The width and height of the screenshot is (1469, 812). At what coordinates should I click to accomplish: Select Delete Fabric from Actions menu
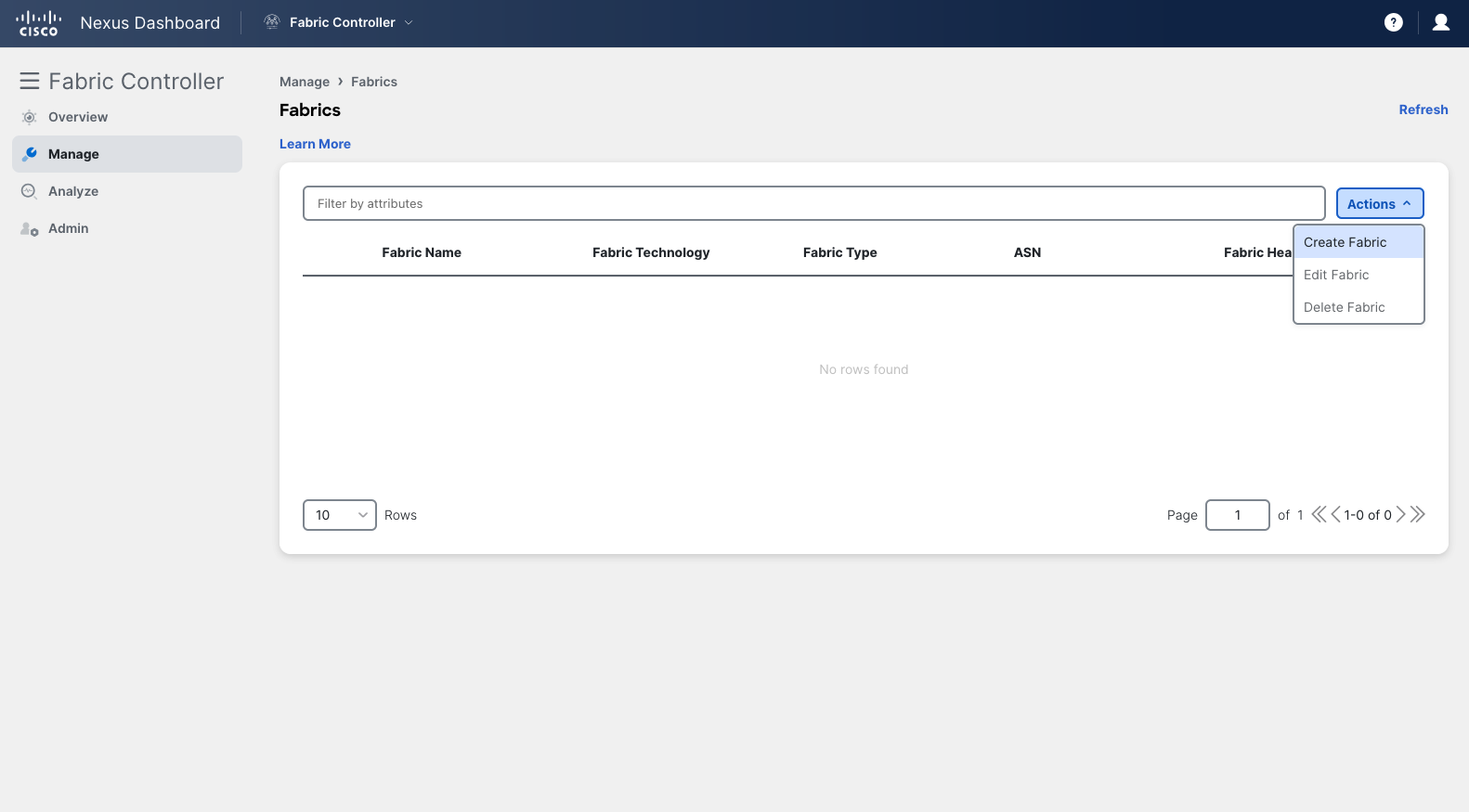(x=1358, y=307)
